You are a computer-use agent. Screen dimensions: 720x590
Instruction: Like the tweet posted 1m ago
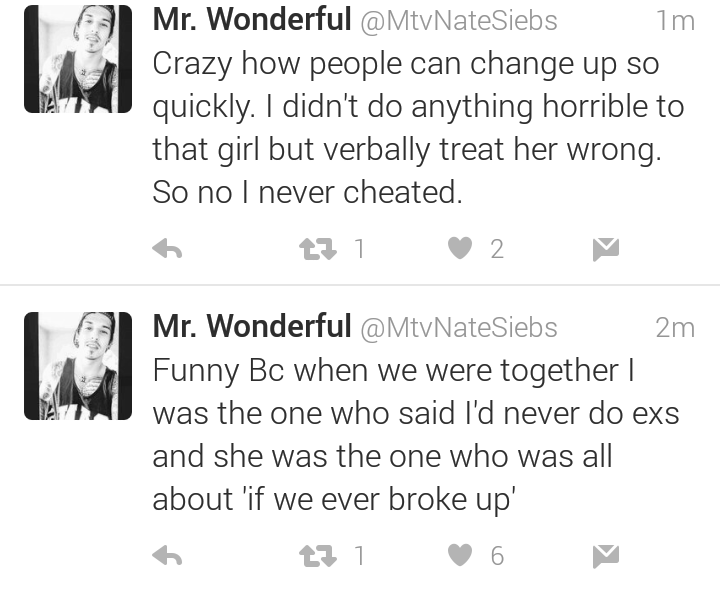click(x=460, y=248)
